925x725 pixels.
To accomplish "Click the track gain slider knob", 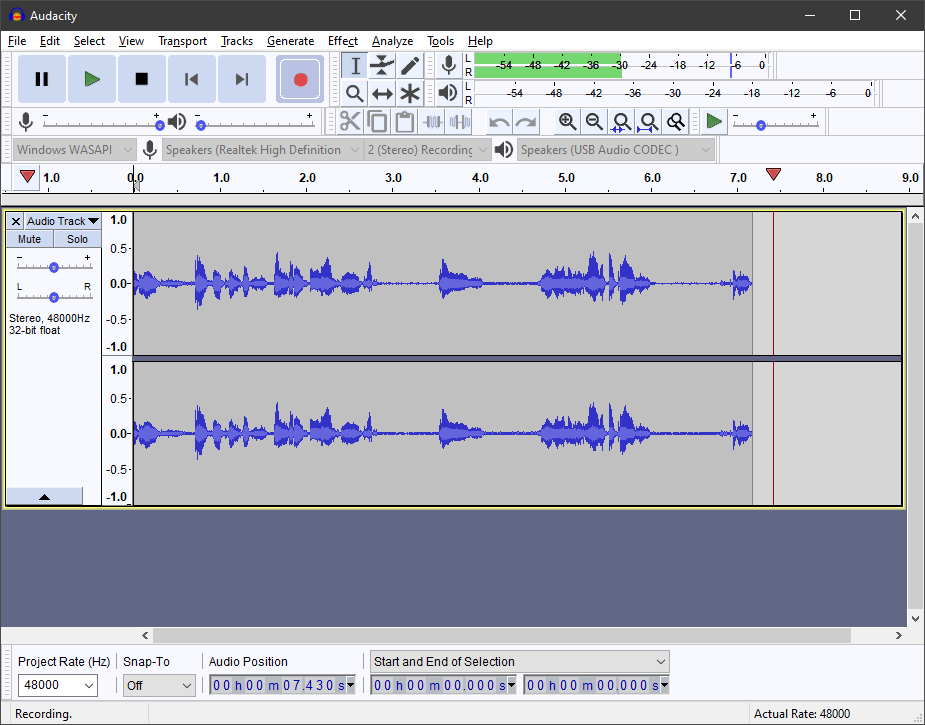I will (x=54, y=267).
